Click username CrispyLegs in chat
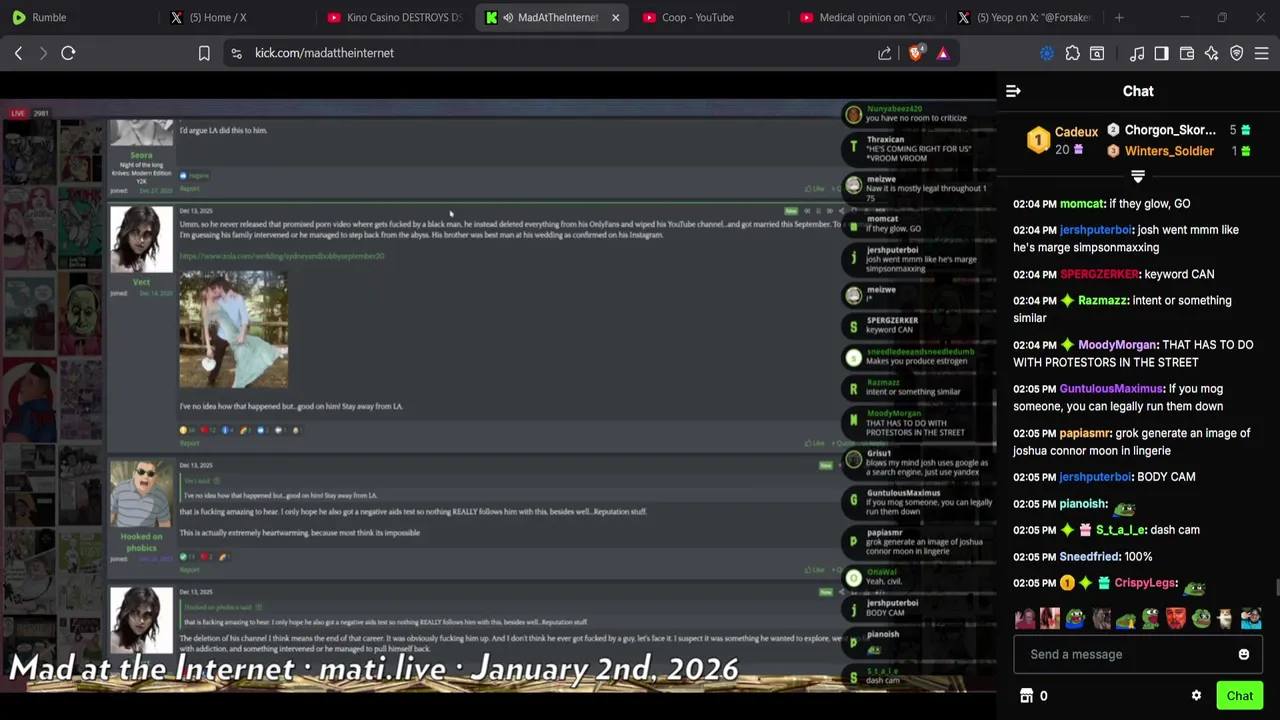Image resolution: width=1280 pixels, height=720 pixels. pyautogui.click(x=1145, y=583)
